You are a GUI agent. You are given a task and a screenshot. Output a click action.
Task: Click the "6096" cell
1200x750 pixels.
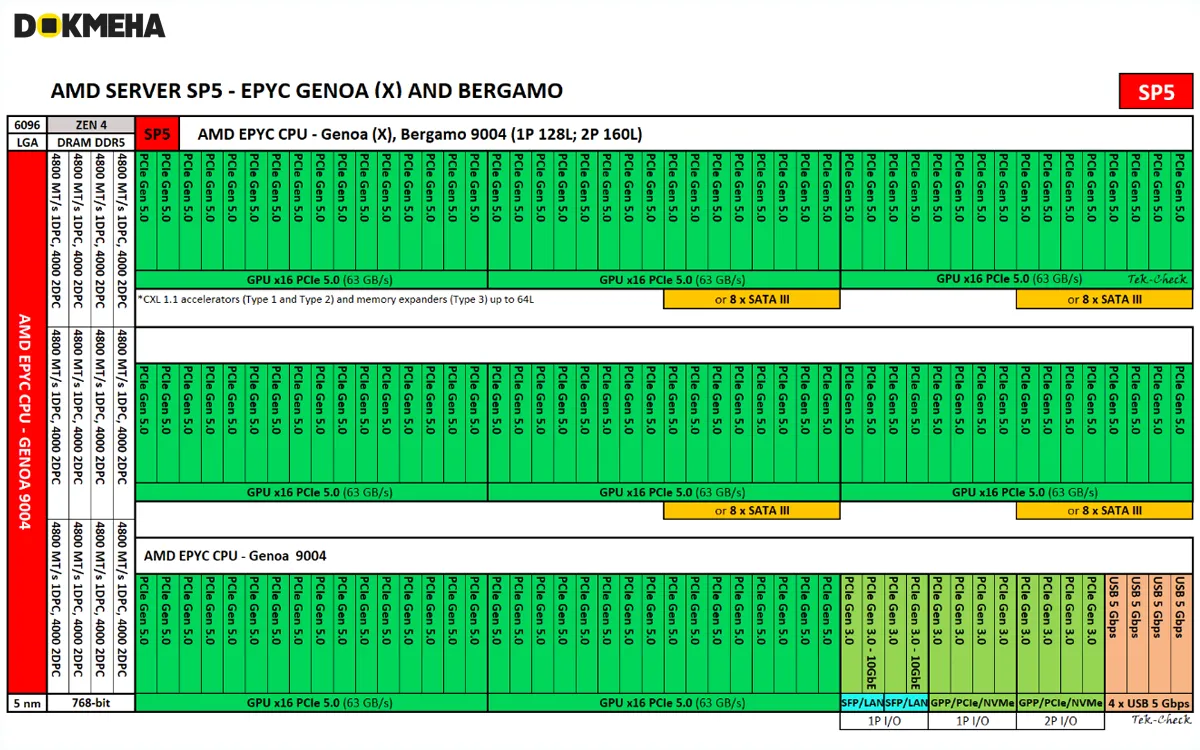click(26, 125)
